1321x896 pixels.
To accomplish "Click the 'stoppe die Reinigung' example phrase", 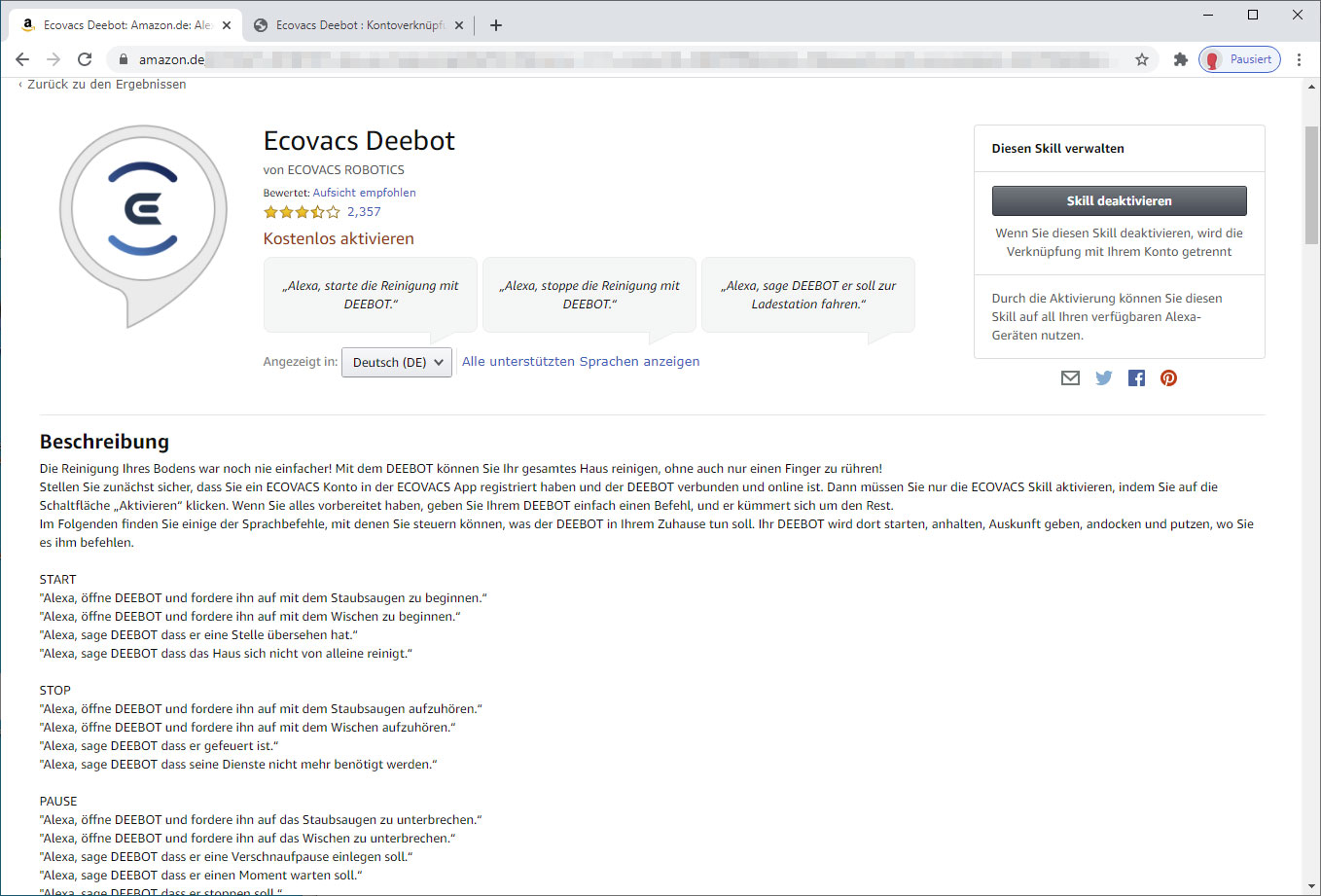I will 589,295.
